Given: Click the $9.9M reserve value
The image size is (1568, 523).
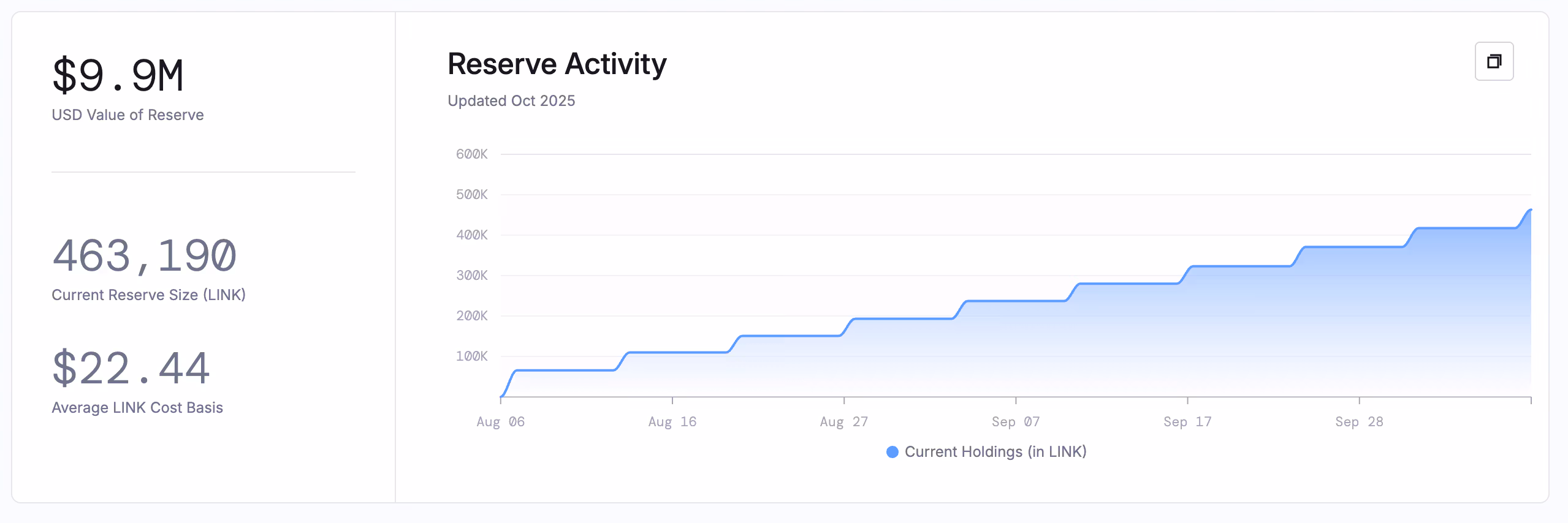Looking at the screenshot, I should tap(118, 76).
